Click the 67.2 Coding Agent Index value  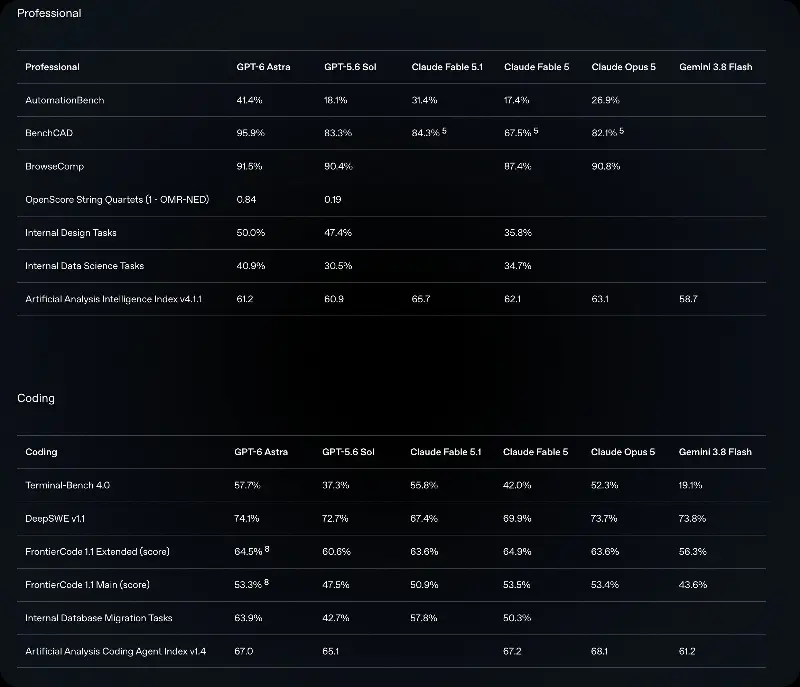[x=512, y=651]
